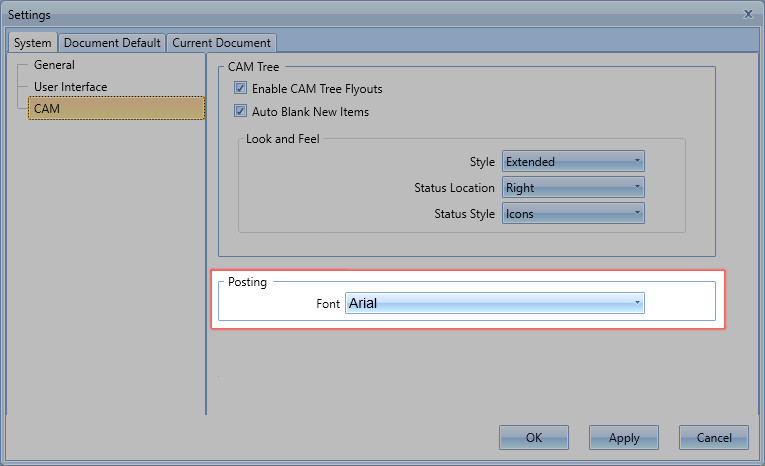This screenshot has height=466, width=765.
Task: Toggle Enable CAM Tree Flyouts checkbox
Action: (240, 88)
